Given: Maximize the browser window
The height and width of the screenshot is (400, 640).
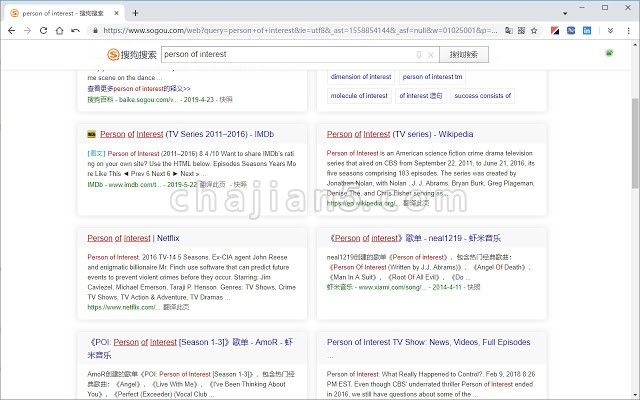Looking at the screenshot, I should 605,7.
